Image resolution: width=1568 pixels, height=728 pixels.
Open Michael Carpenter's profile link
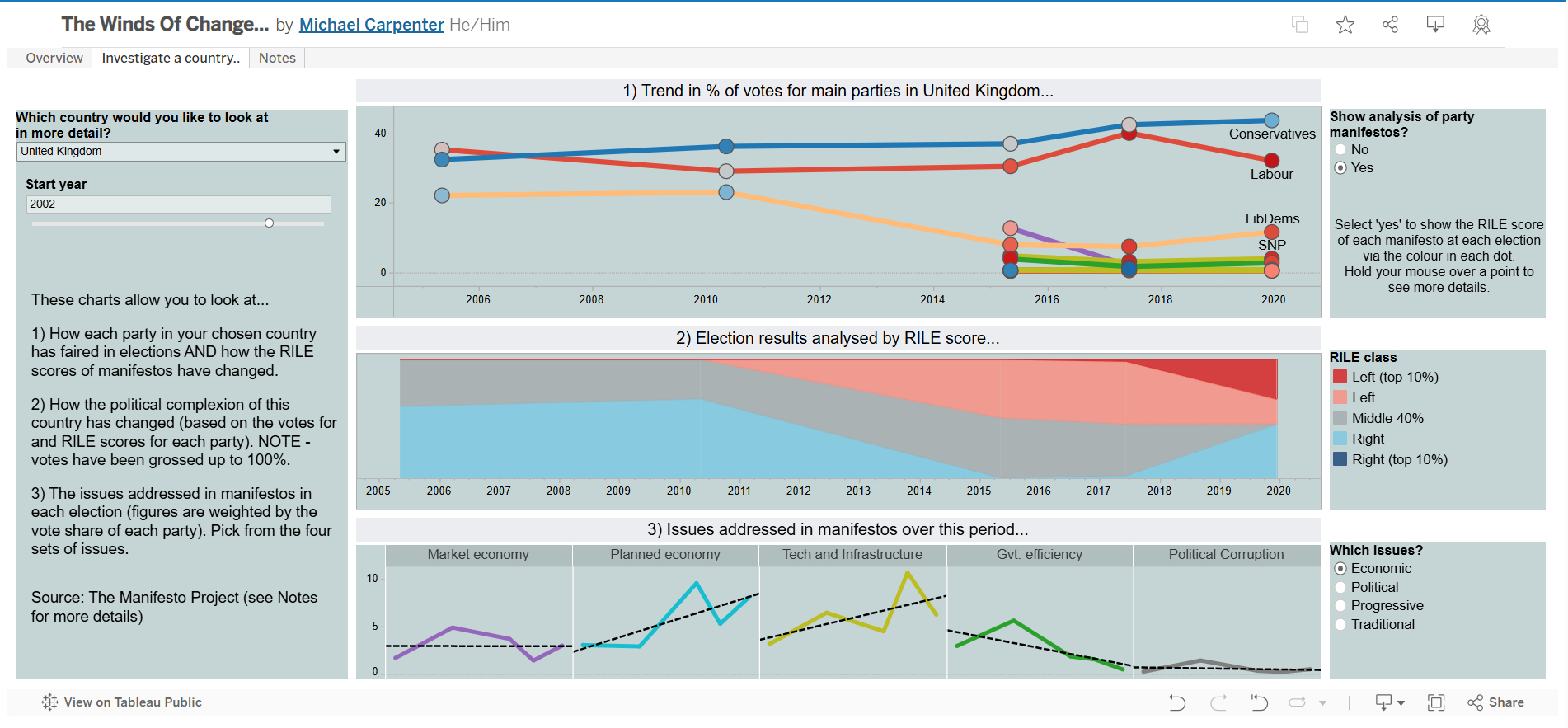(371, 25)
